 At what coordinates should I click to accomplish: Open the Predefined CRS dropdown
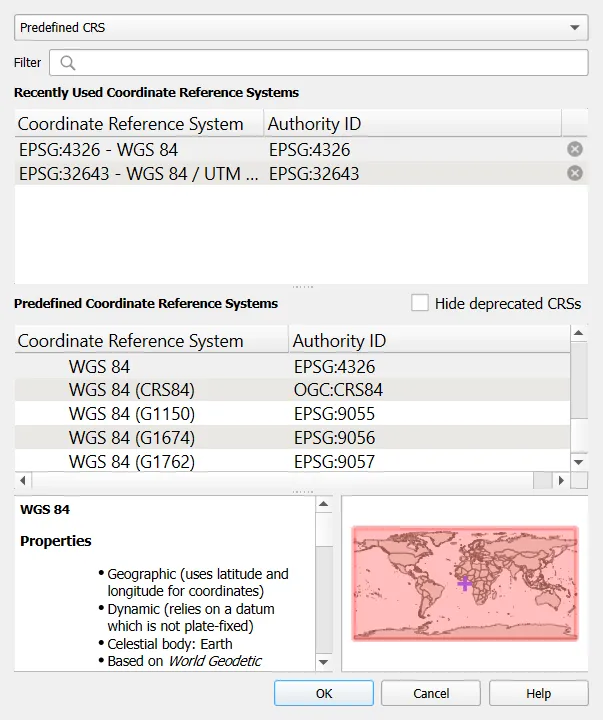click(301, 28)
